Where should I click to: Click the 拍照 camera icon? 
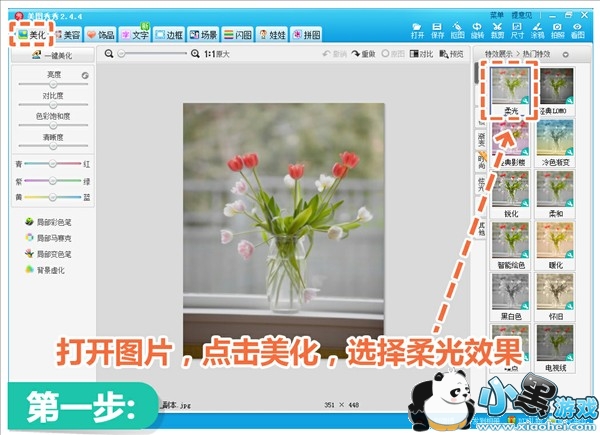click(558, 31)
